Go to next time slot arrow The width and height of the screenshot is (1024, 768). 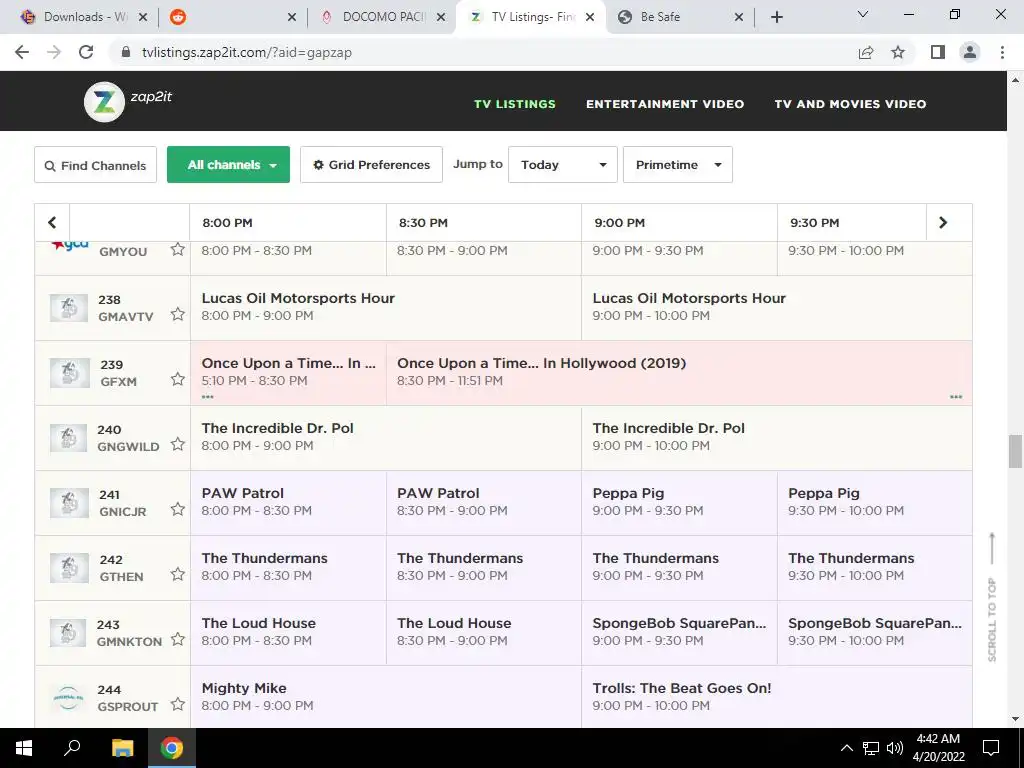click(942, 223)
